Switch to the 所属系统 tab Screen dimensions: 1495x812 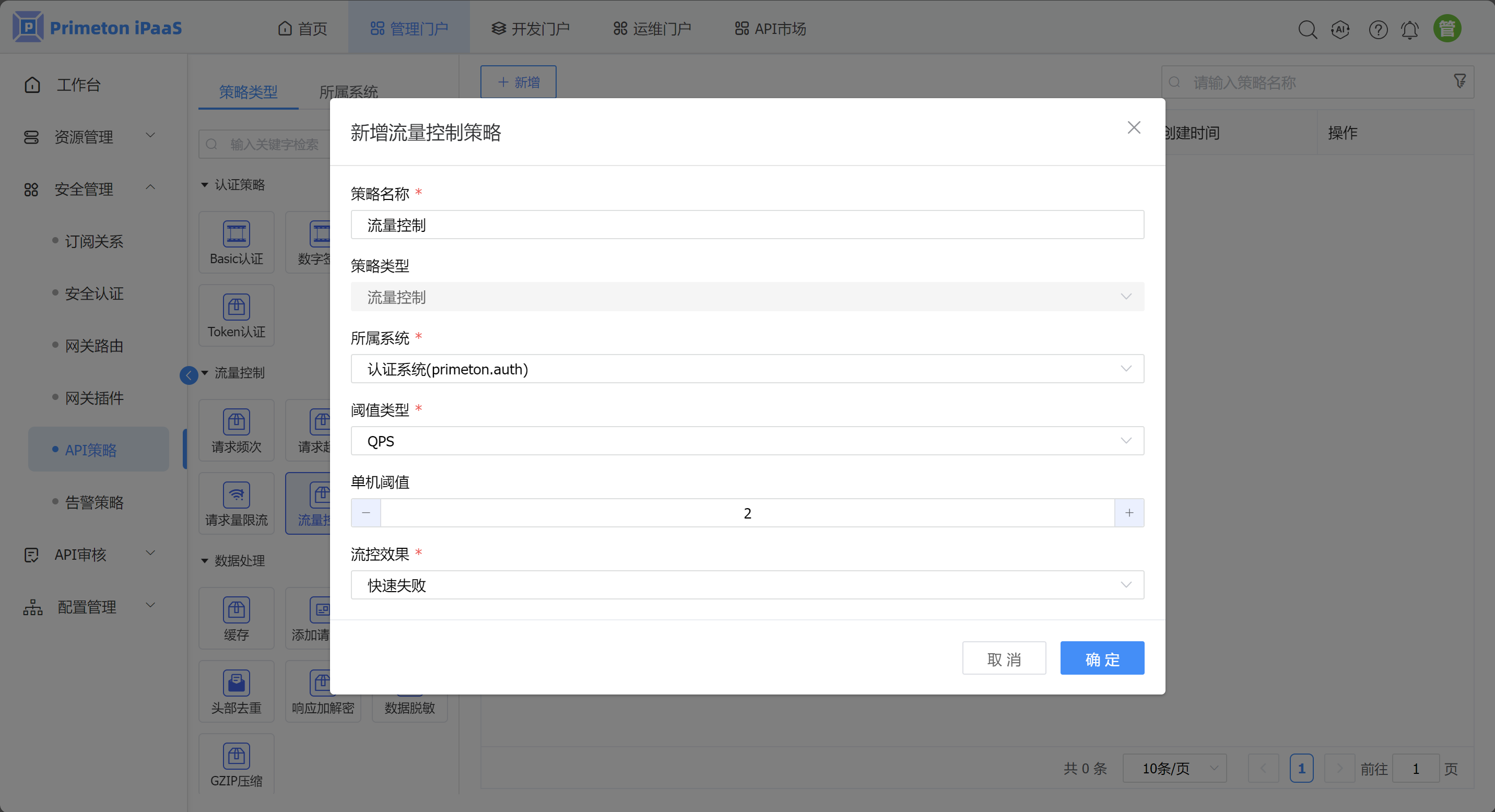(348, 92)
